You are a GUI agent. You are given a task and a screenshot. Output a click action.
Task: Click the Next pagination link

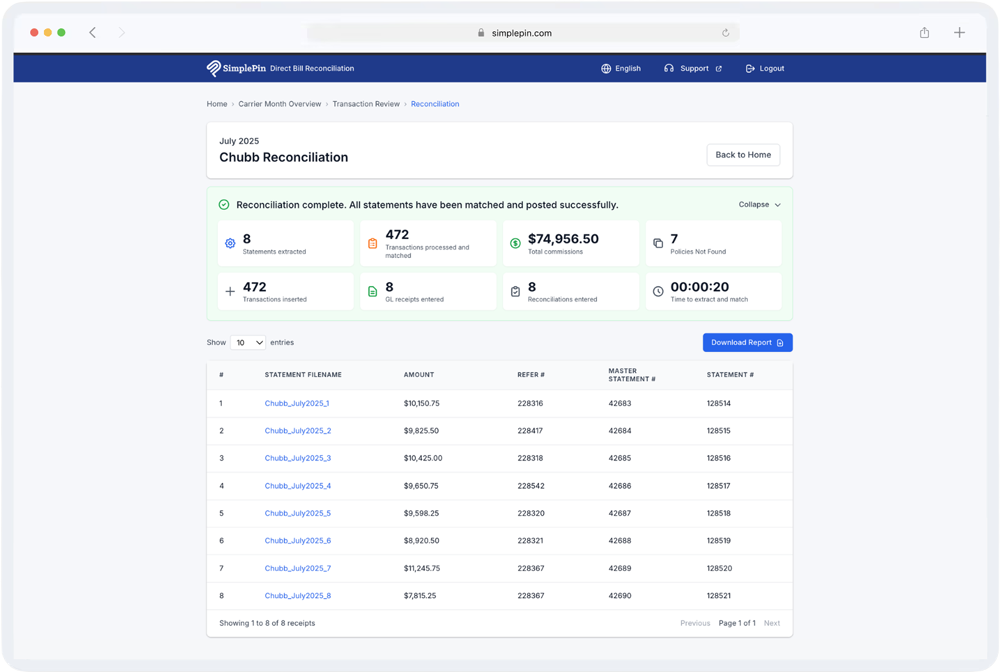point(772,624)
